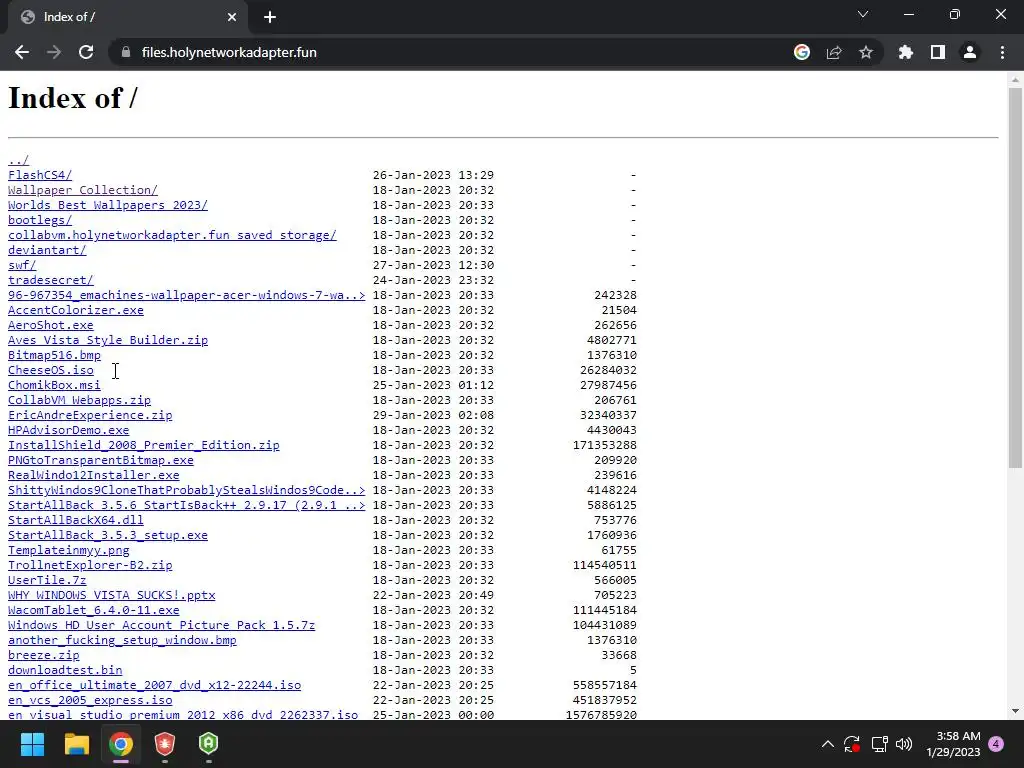Download en_office_ultimate_2007 dvd iso
Image resolution: width=1024 pixels, height=768 pixels.
tap(155, 686)
